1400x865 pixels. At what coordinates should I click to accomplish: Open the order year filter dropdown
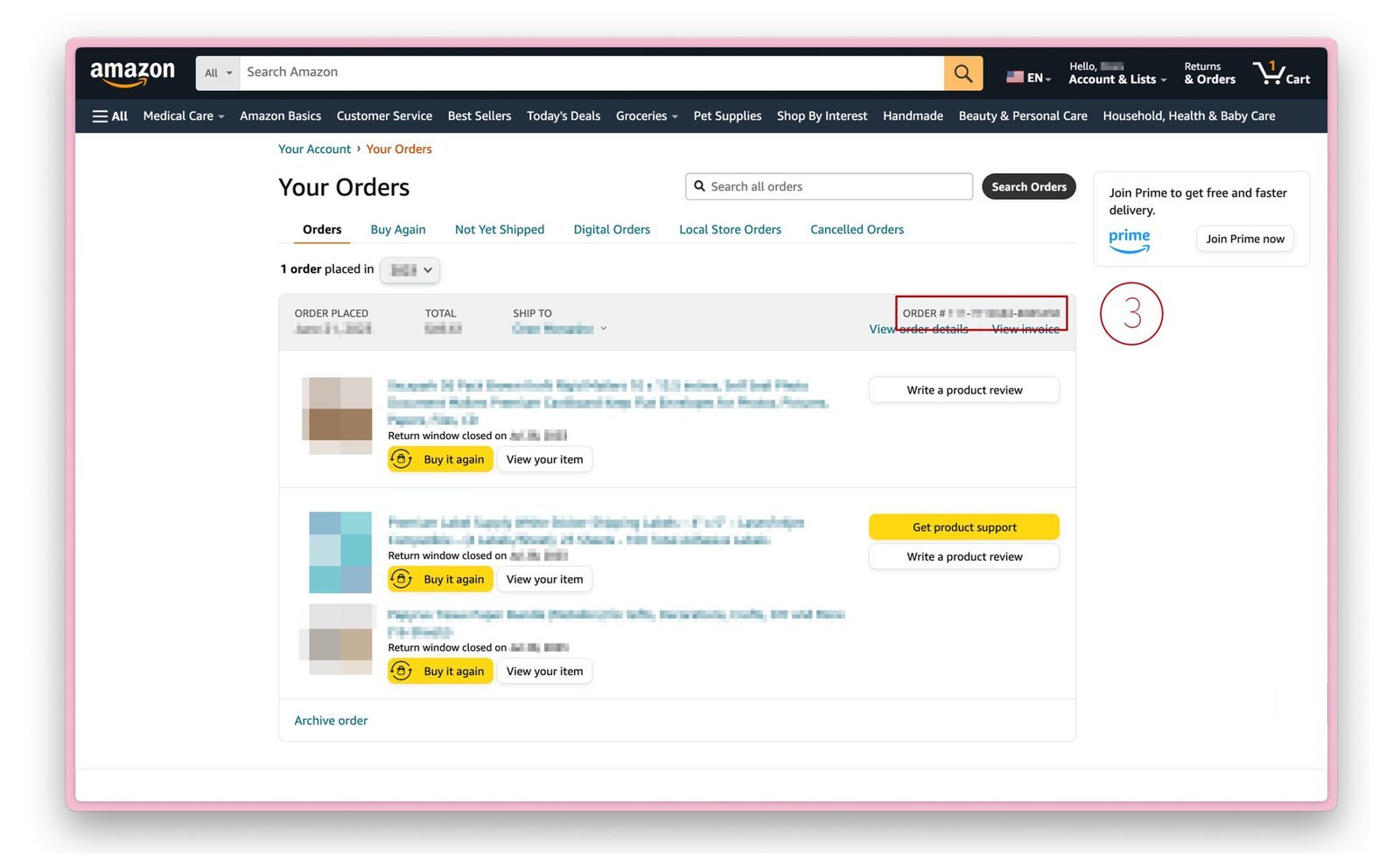click(409, 270)
